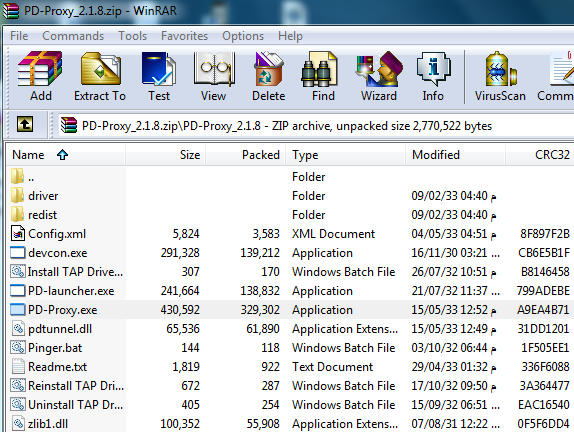Sort files by Modified column
The height and width of the screenshot is (432, 574).
pyautogui.click(x=456, y=155)
